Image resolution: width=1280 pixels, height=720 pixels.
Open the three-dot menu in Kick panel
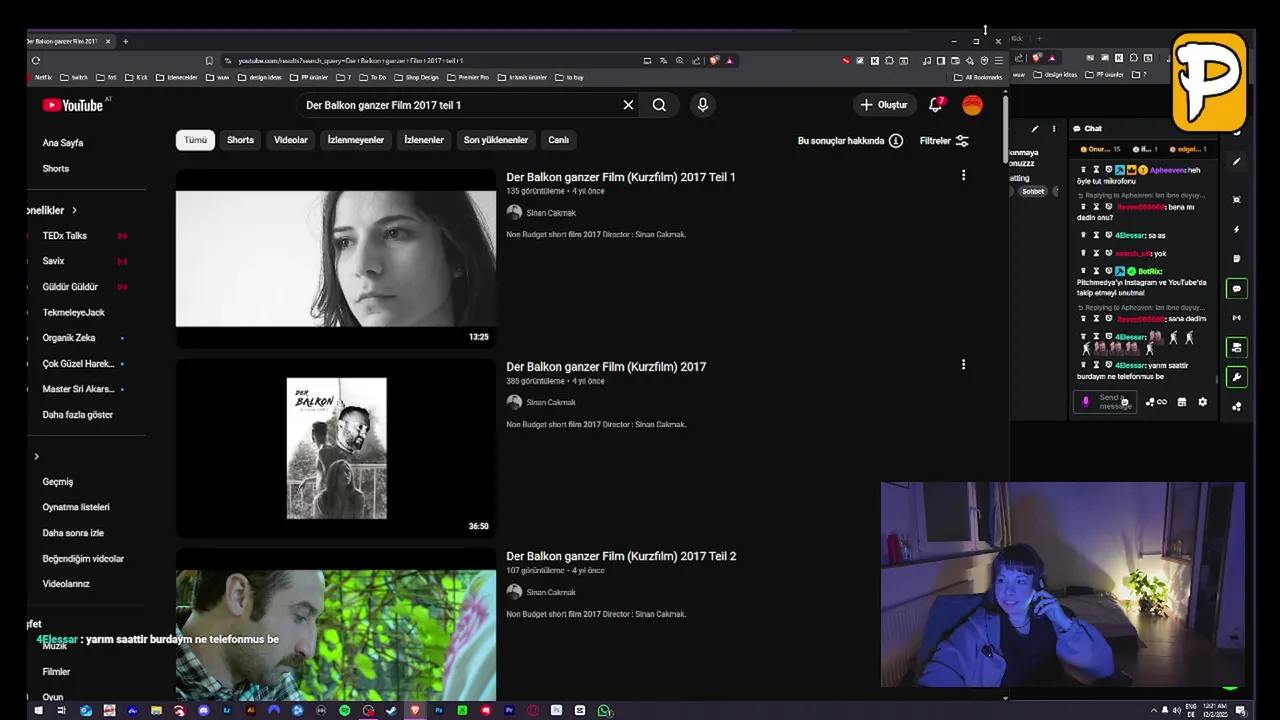tap(1053, 128)
